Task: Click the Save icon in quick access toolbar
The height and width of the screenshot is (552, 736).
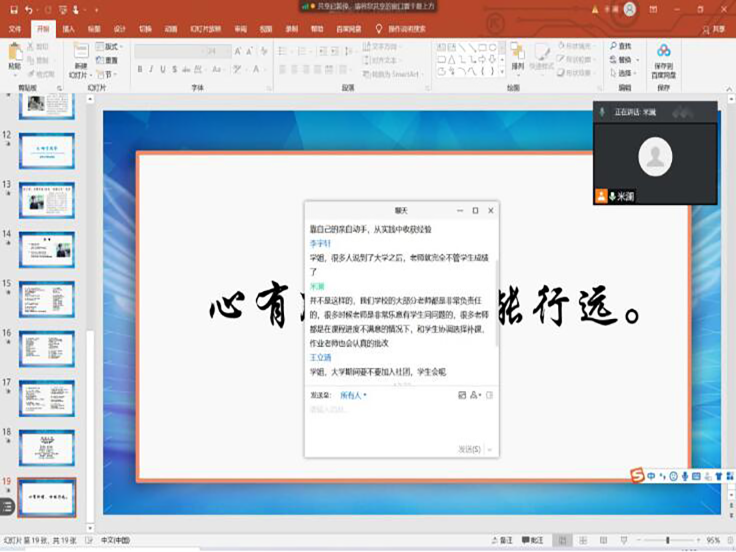Action: click(14, 9)
